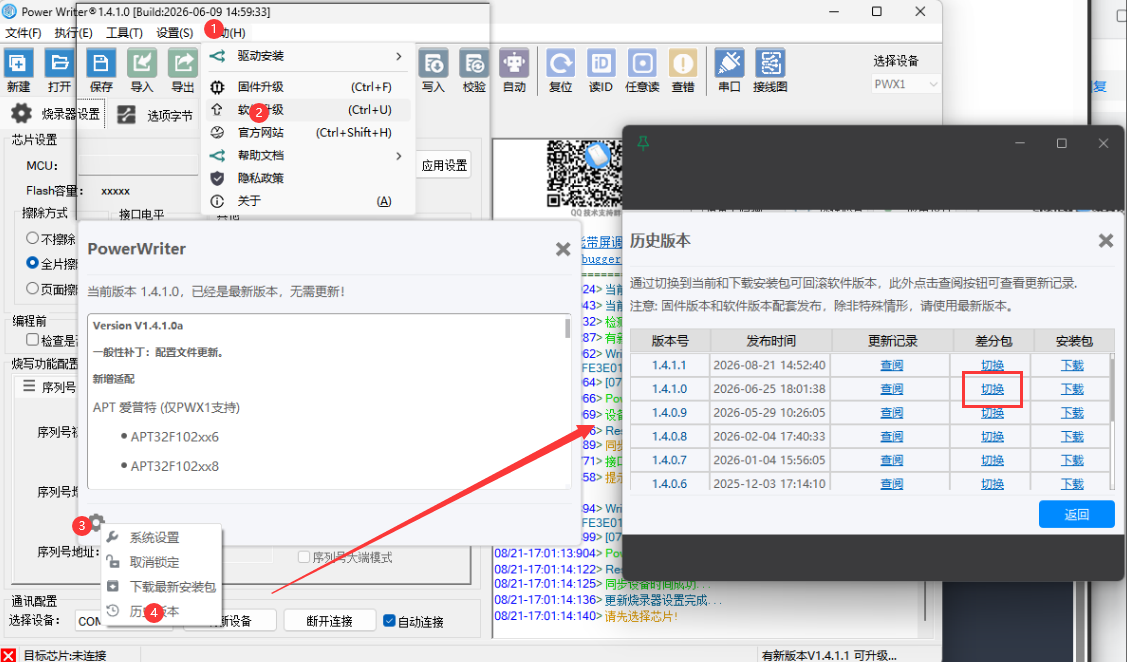Click the 复位 (Reset) toolbar icon
The height and width of the screenshot is (662, 1127).
tap(560, 63)
